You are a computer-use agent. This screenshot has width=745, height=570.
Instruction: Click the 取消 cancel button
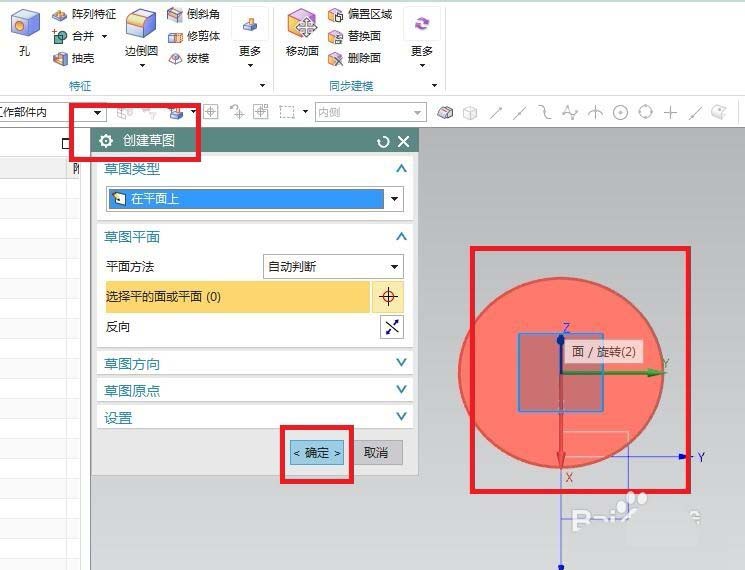[x=376, y=453]
